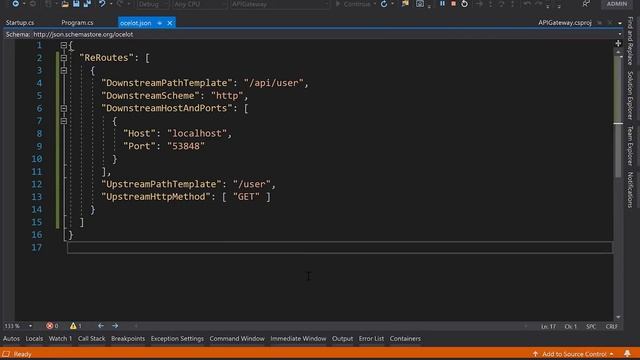This screenshot has width=640, height=360.
Task: Open the Exception Settings tab
Action: 177,338
